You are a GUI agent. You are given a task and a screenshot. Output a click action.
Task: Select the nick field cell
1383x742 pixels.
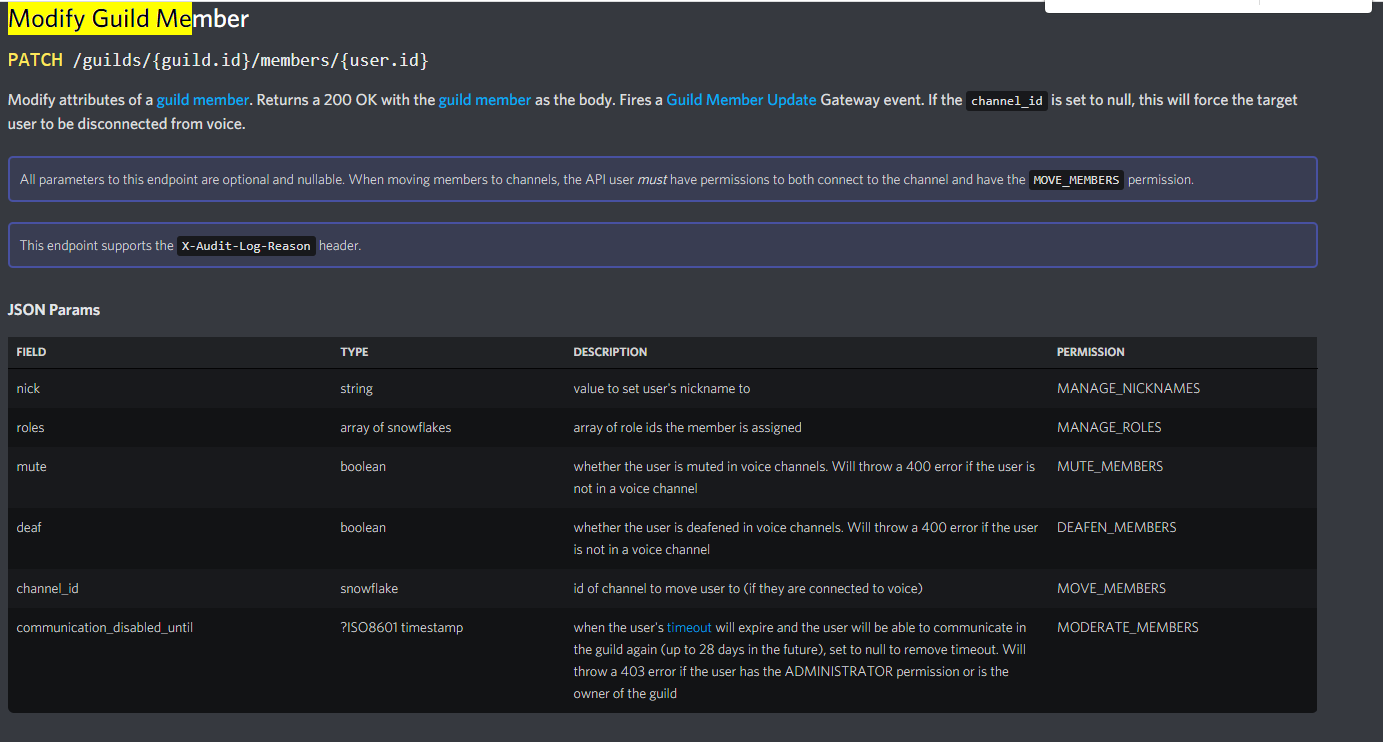point(28,388)
